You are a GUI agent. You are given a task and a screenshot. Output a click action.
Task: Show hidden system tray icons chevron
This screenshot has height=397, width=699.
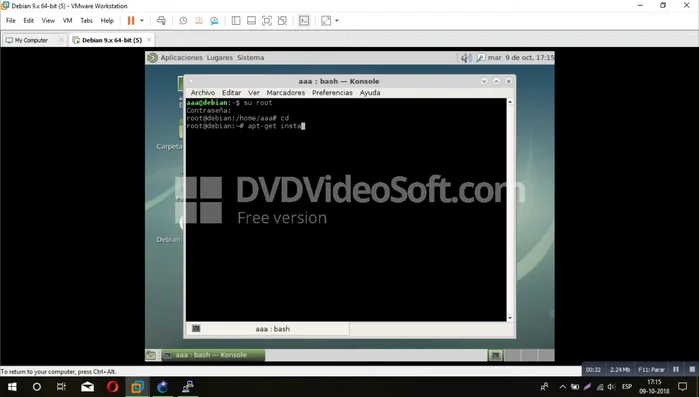click(x=563, y=387)
